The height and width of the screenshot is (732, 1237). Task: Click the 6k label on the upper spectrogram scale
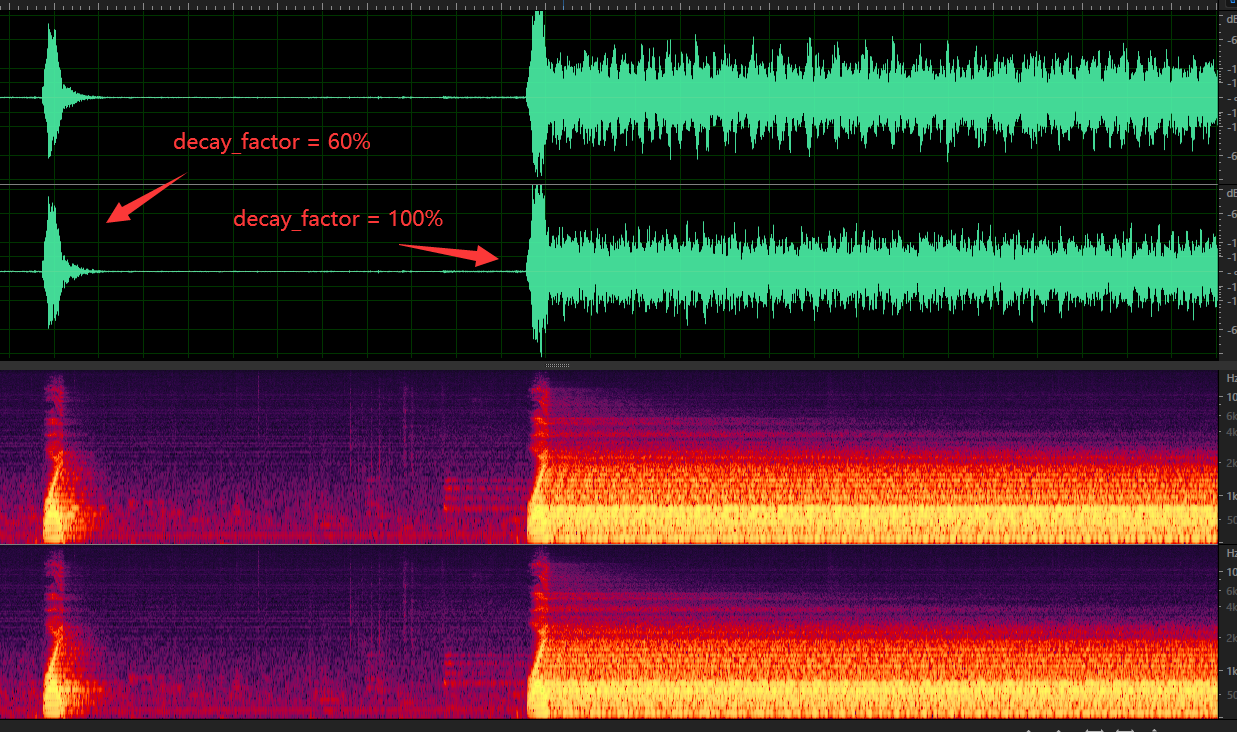point(1231,415)
